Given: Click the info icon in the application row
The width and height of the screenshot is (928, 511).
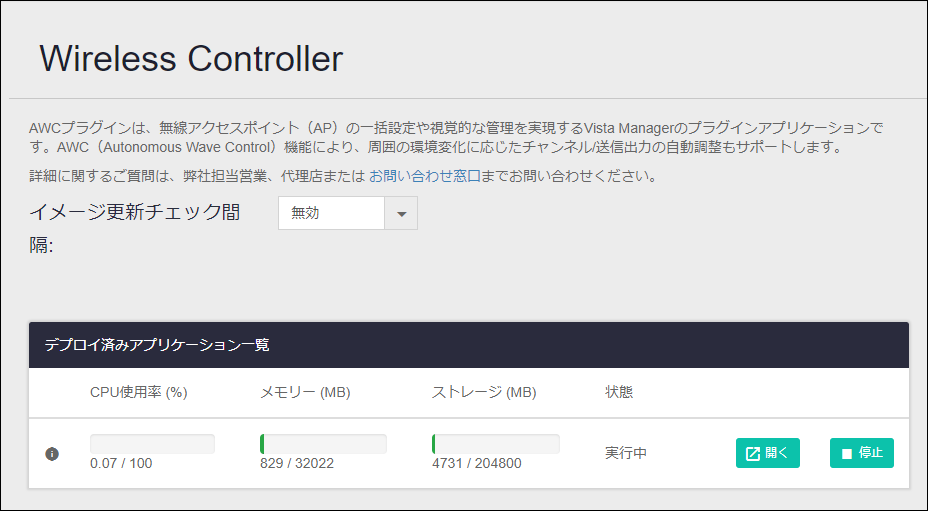Looking at the screenshot, I should pyautogui.click(x=52, y=454).
